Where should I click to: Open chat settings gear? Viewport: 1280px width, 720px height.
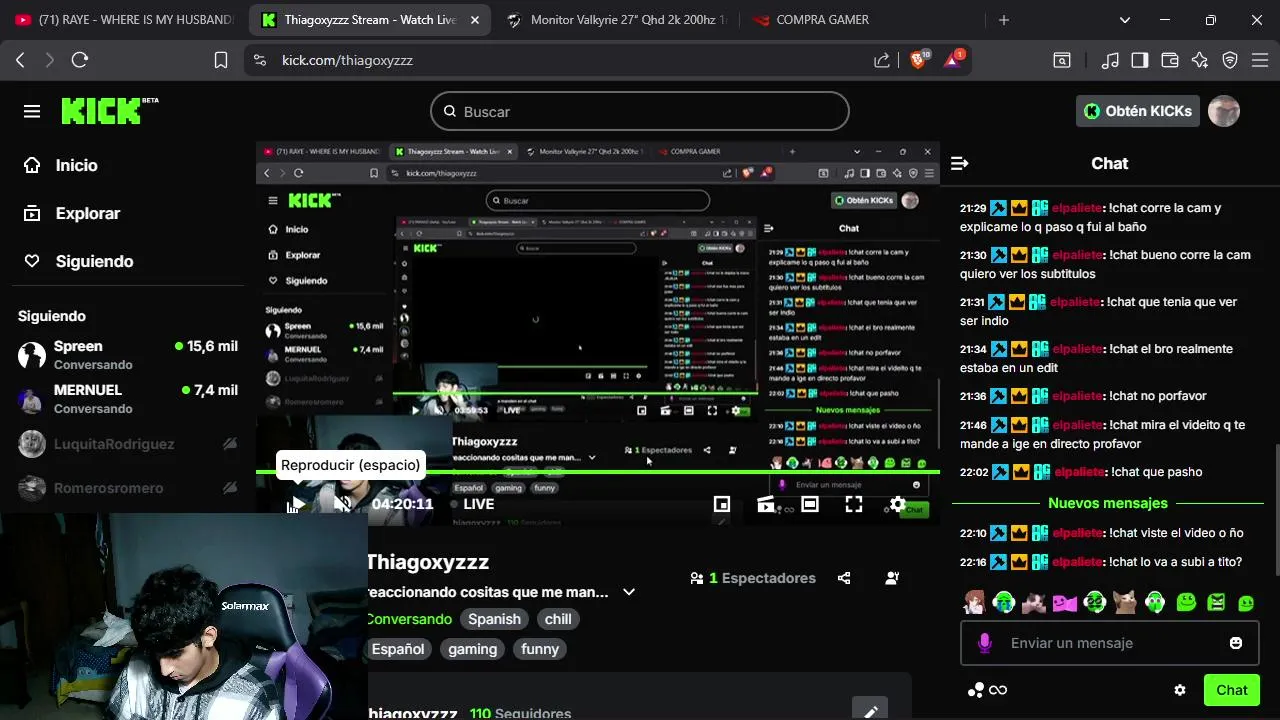click(1180, 690)
